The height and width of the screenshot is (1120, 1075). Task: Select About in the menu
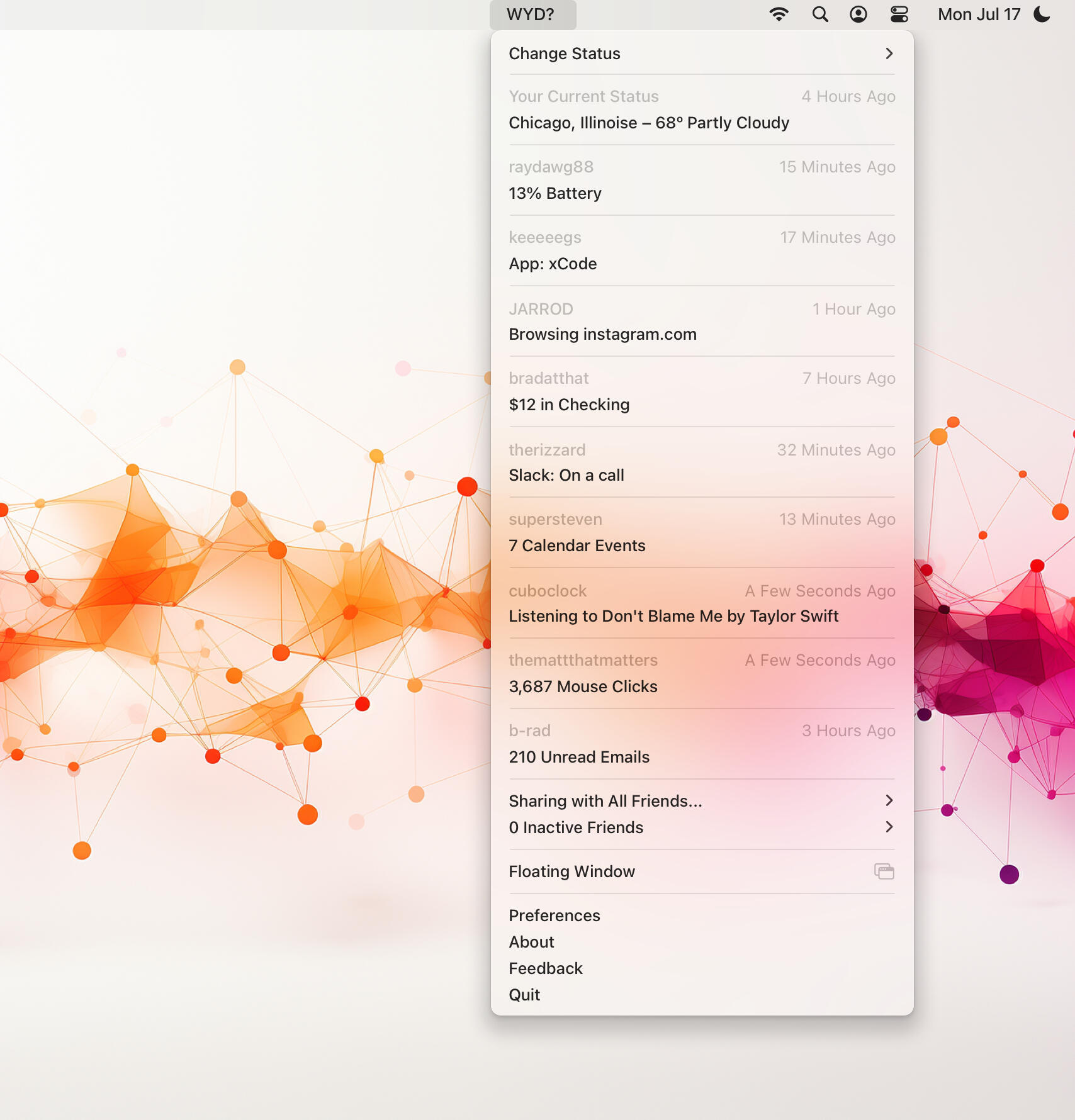(532, 942)
